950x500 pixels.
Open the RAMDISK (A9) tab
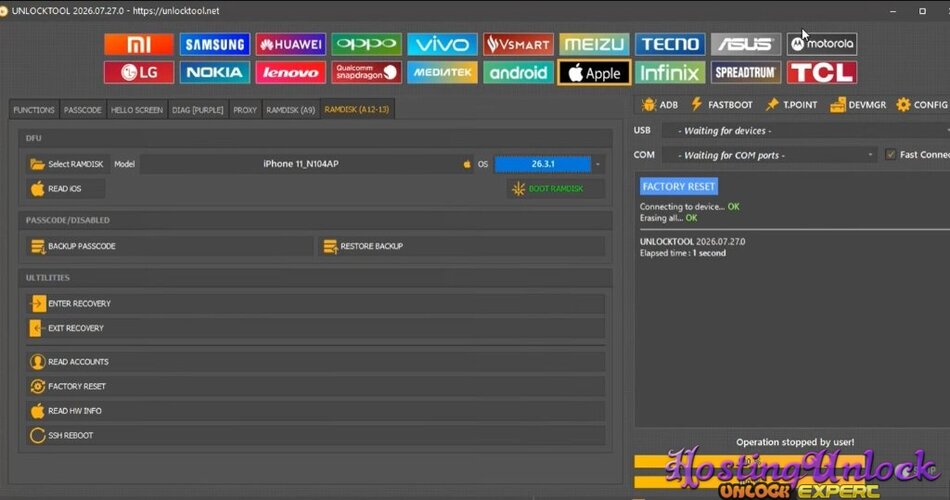[x=291, y=110]
